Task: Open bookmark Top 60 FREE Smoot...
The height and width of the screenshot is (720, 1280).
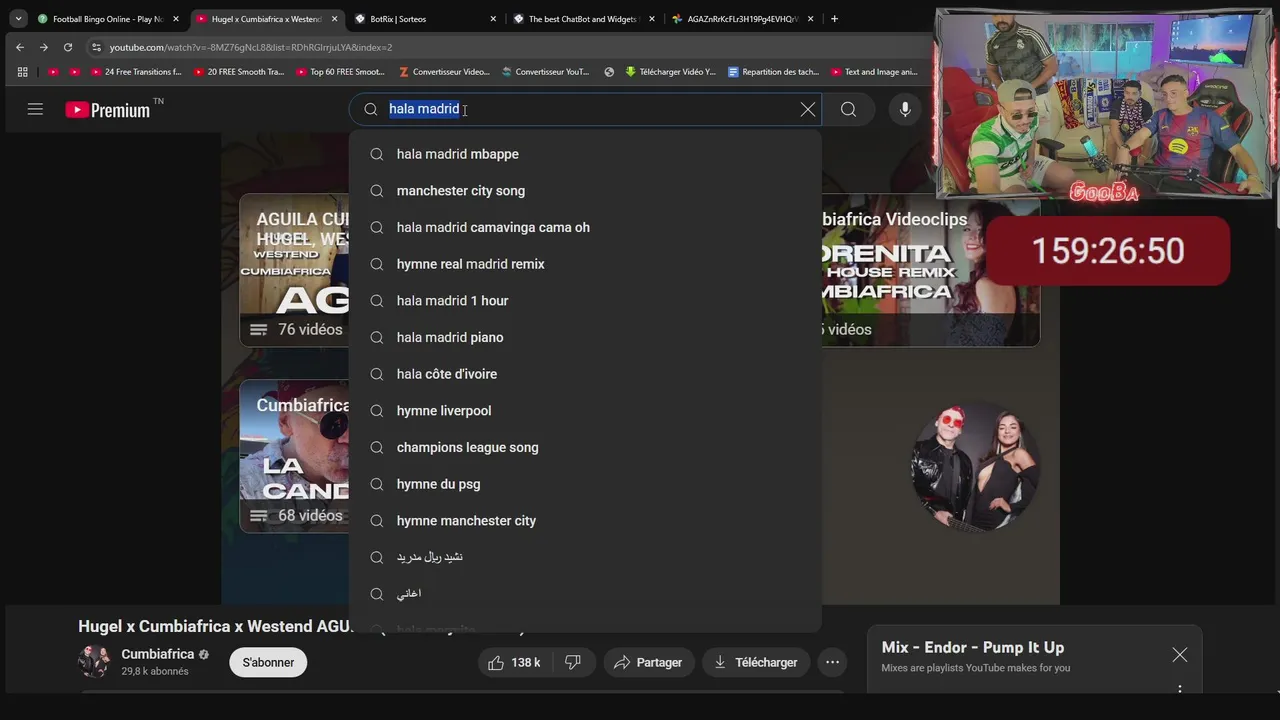Action: coord(341,72)
